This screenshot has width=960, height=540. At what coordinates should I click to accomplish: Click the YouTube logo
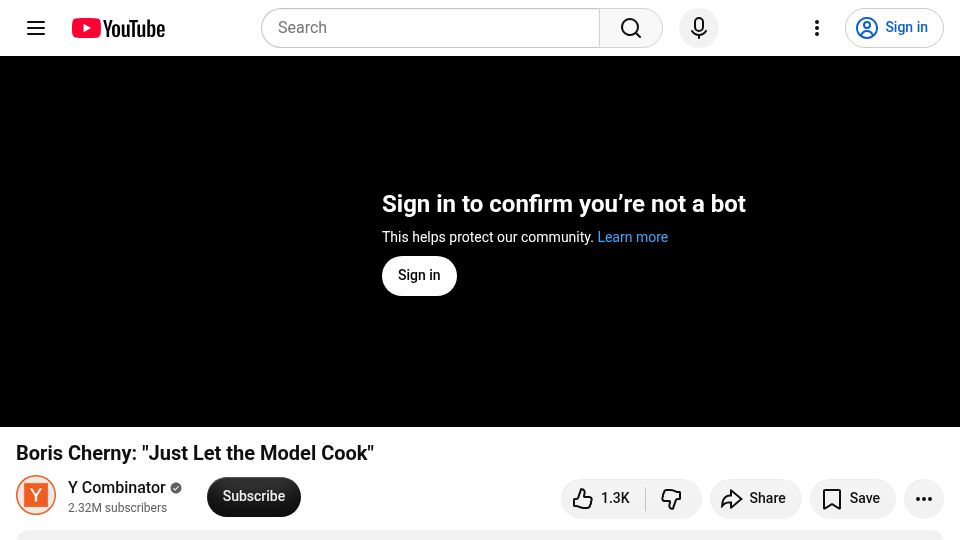pyautogui.click(x=118, y=28)
